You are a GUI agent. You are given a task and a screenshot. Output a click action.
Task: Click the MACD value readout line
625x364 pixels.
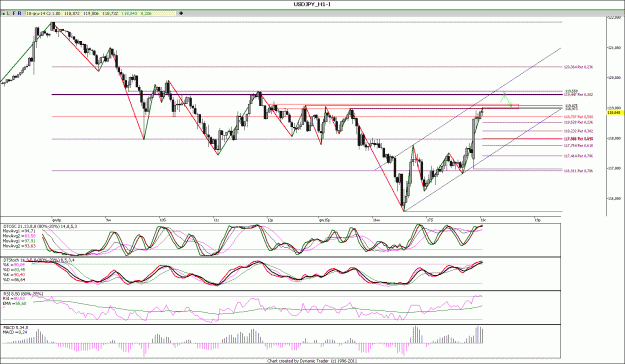tap(14, 332)
